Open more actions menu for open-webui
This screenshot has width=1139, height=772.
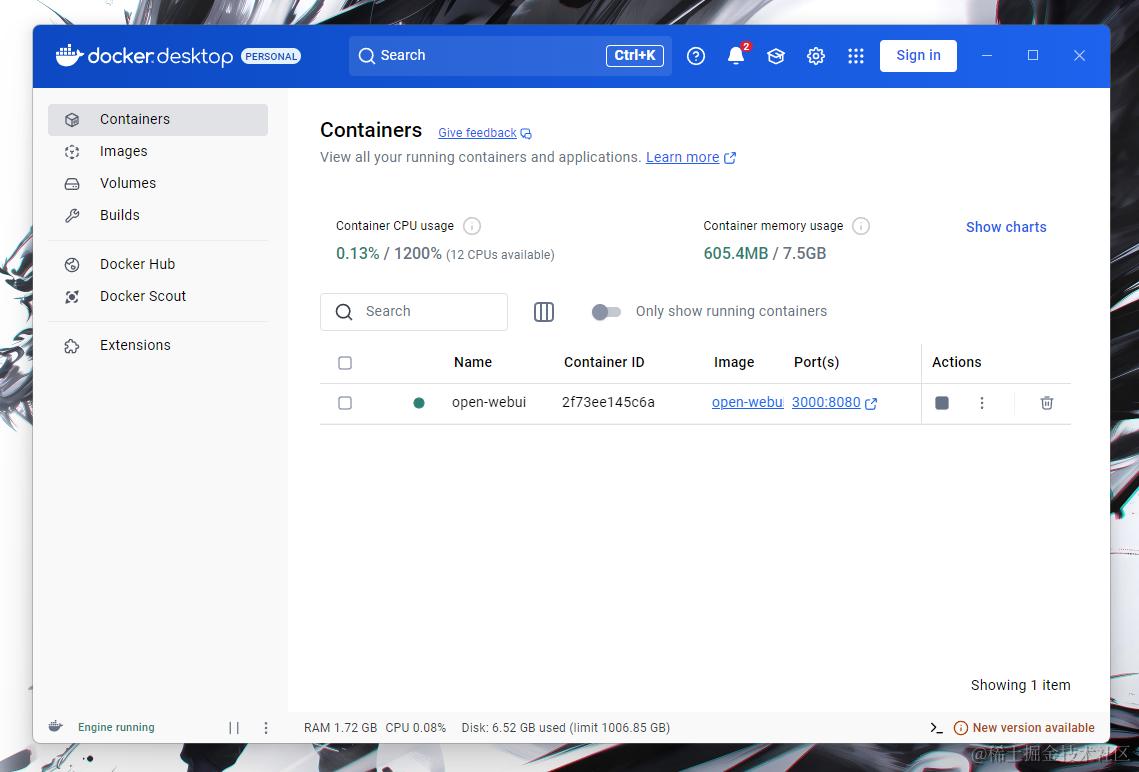(x=981, y=403)
